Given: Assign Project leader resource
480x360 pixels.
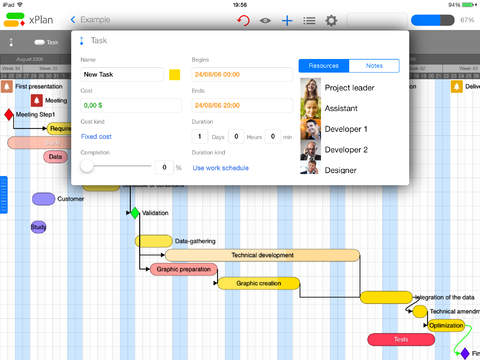Looking at the screenshot, I should point(349,88).
